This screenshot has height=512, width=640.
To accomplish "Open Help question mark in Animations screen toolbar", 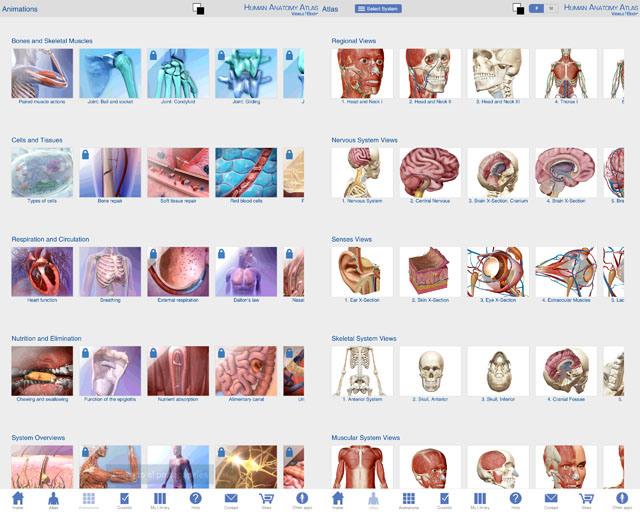I will [x=196, y=499].
